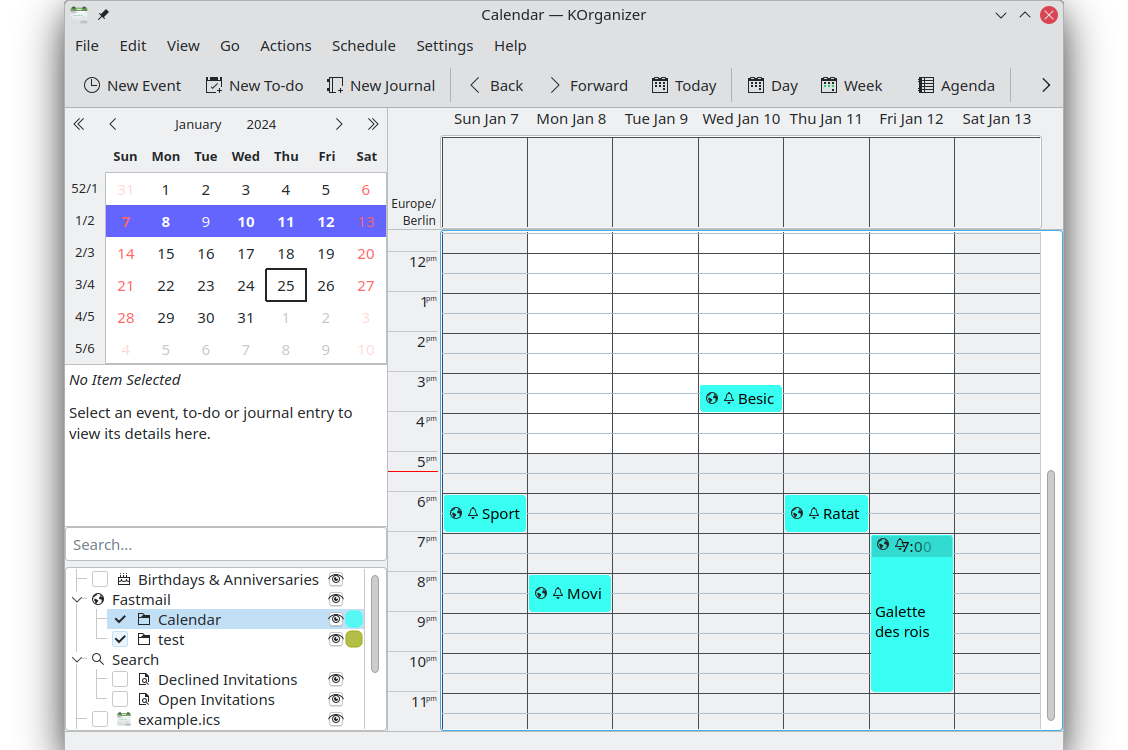Click the New To-do icon
The image size is (1128, 750).
[x=214, y=86]
